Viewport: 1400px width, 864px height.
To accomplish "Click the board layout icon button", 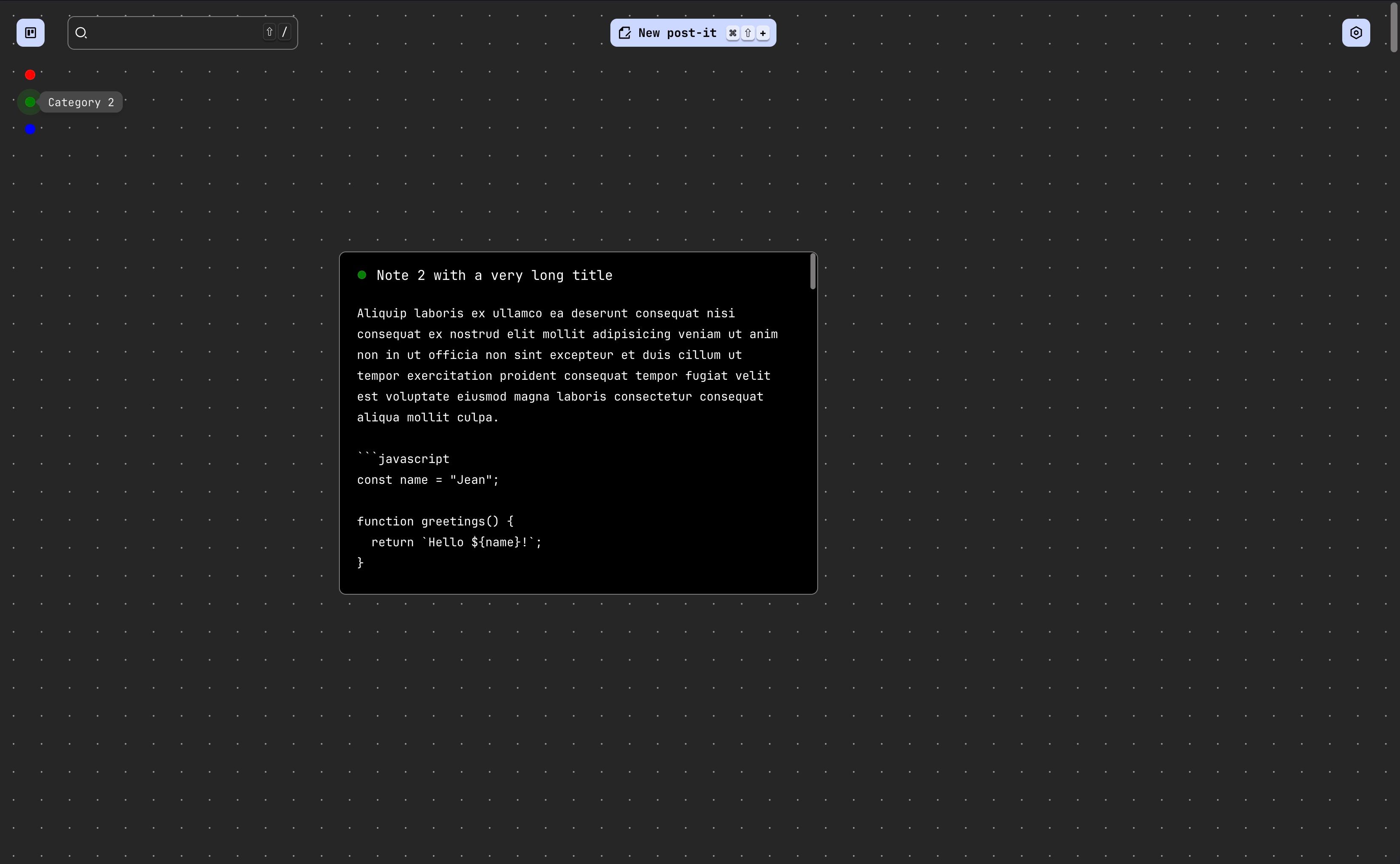I will click(30, 33).
